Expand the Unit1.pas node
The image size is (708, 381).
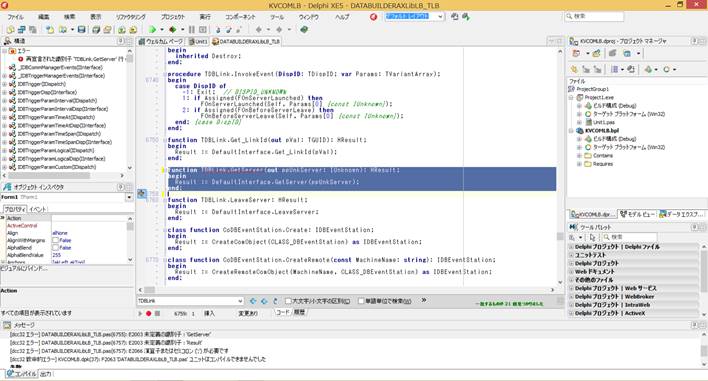click(579, 122)
